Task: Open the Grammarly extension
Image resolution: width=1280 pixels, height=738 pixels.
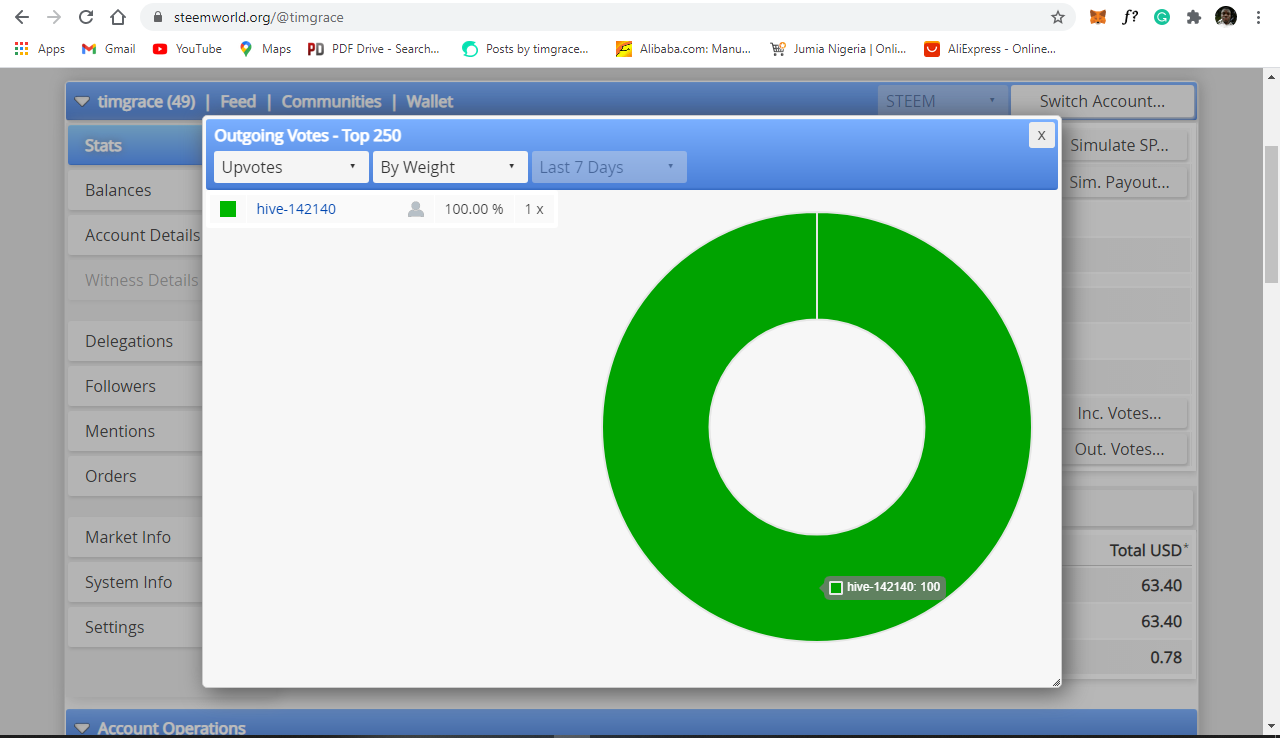Action: [x=1161, y=17]
